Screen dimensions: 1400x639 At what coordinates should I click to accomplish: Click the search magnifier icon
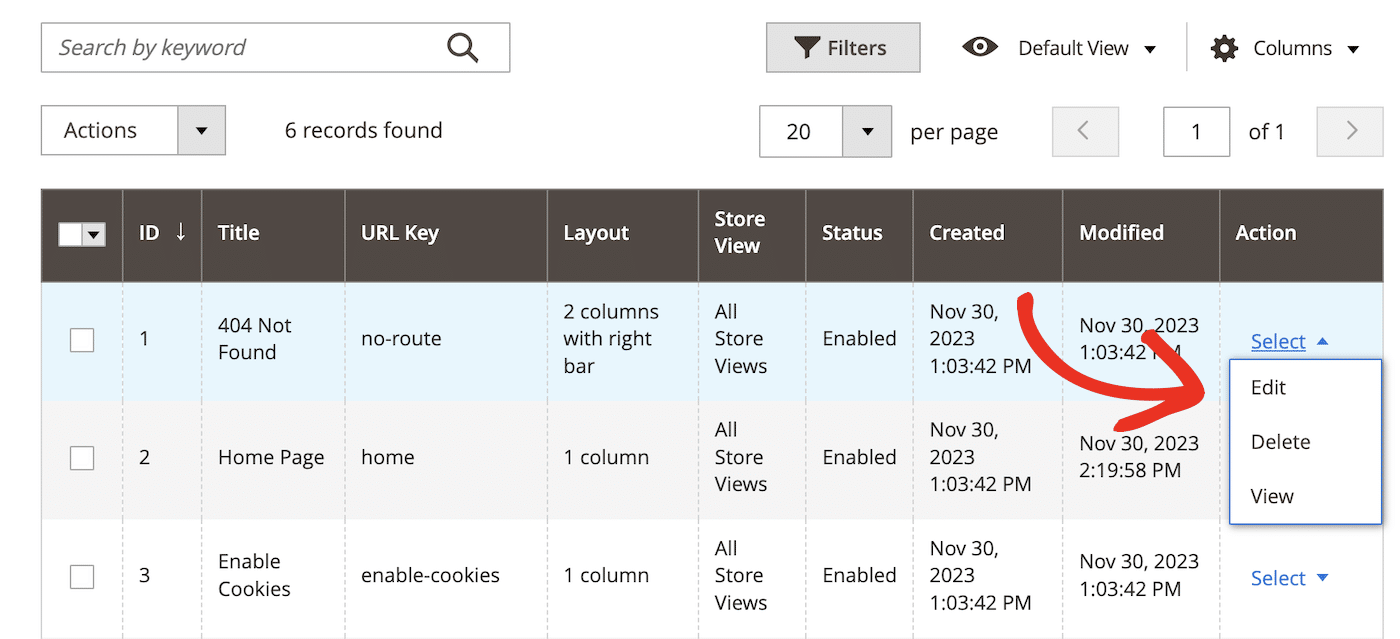pos(462,48)
